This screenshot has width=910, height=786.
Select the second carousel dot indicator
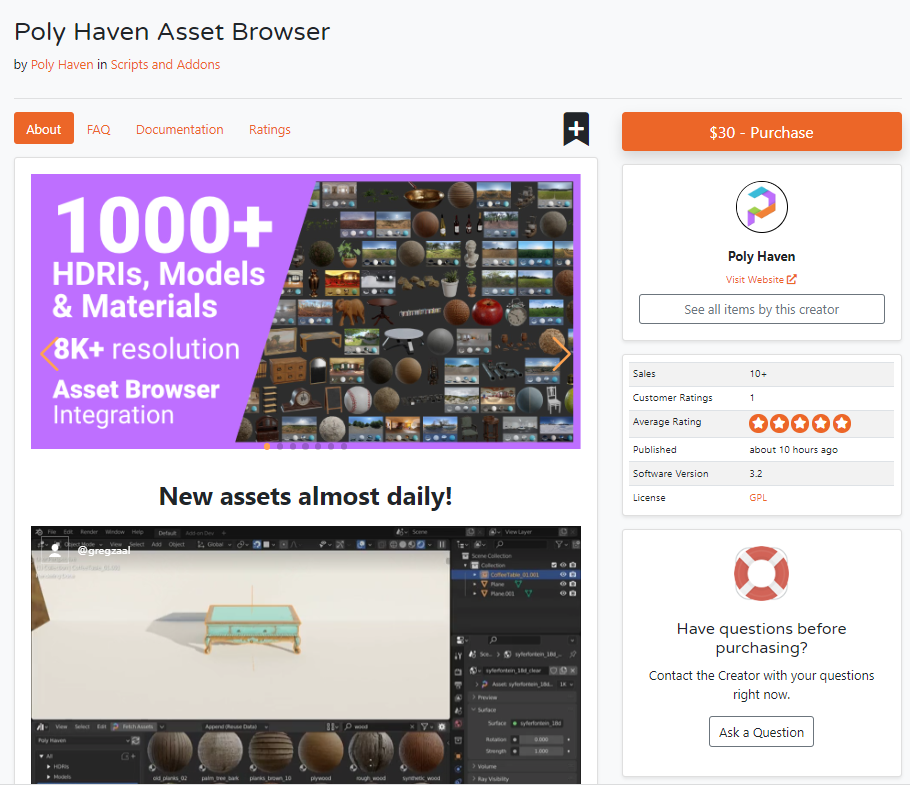coord(280,446)
